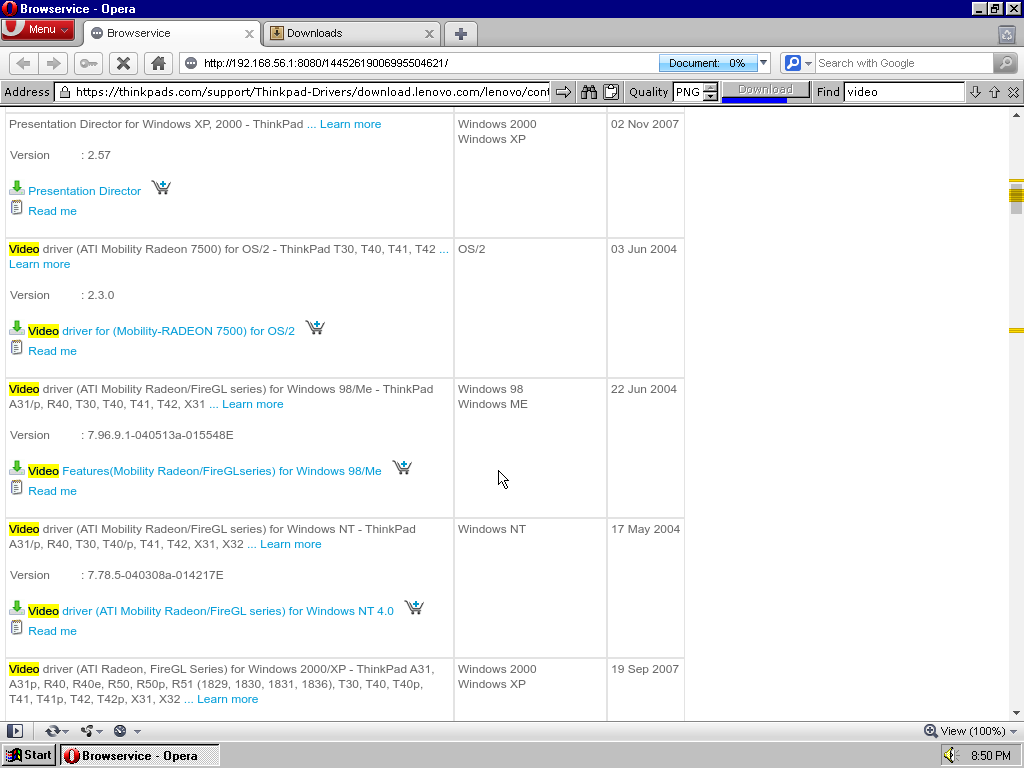Open Learn more for Windows 2000/XP driver
The image size is (1024, 768).
coord(227,699)
